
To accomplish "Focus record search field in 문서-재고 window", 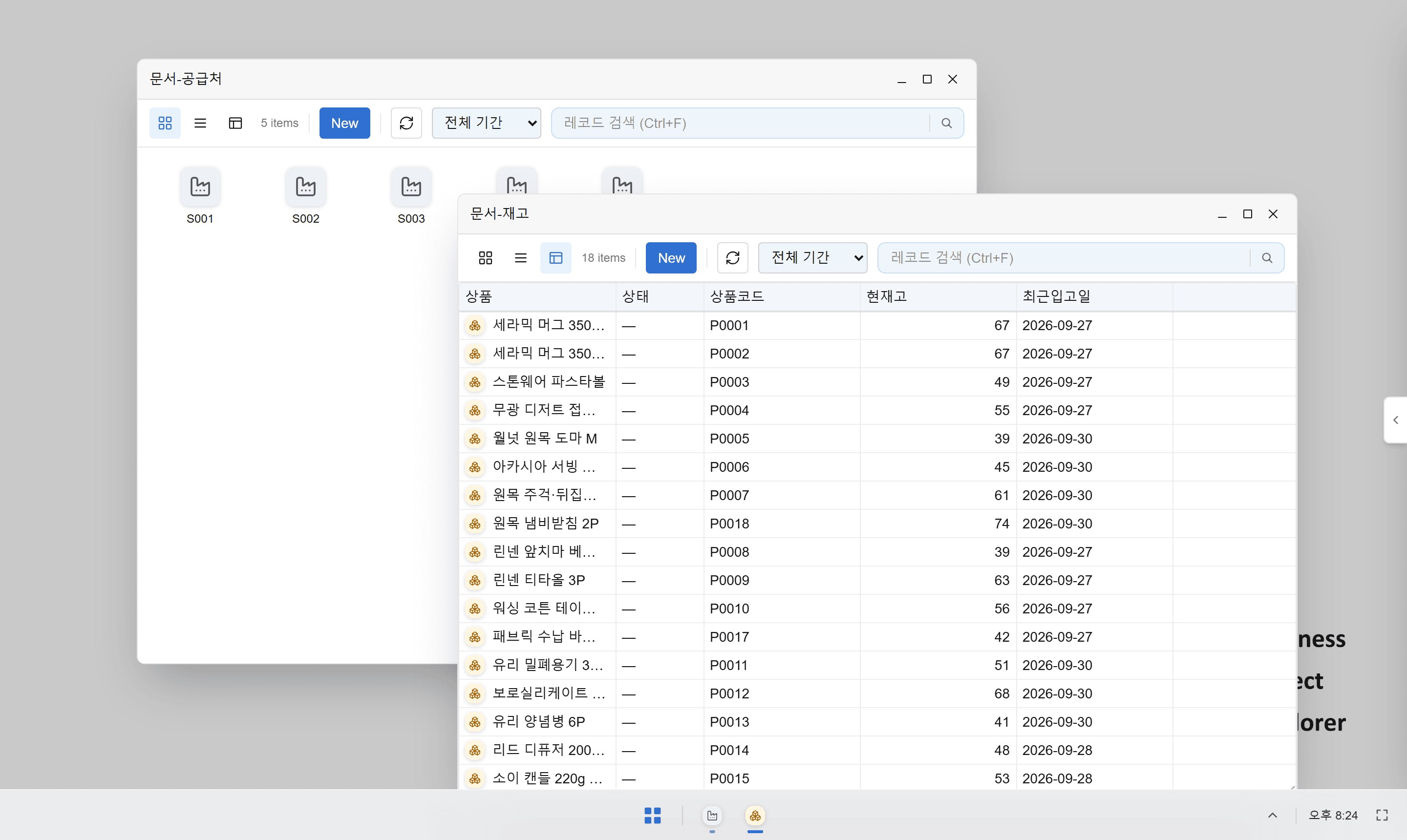I will click(x=1065, y=257).
